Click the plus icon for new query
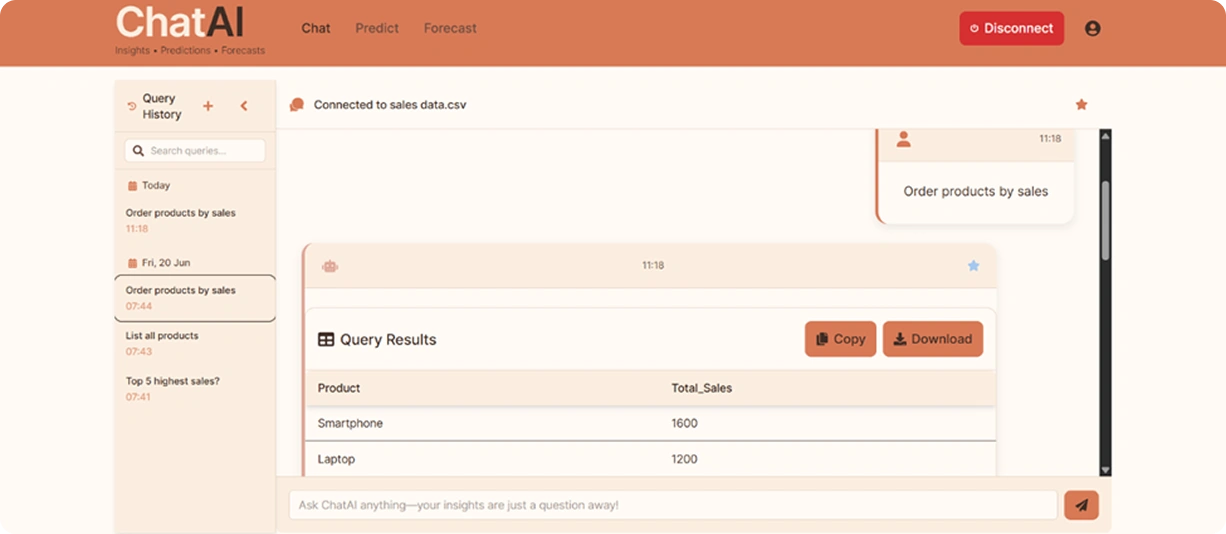The image size is (1226, 534). tap(208, 106)
